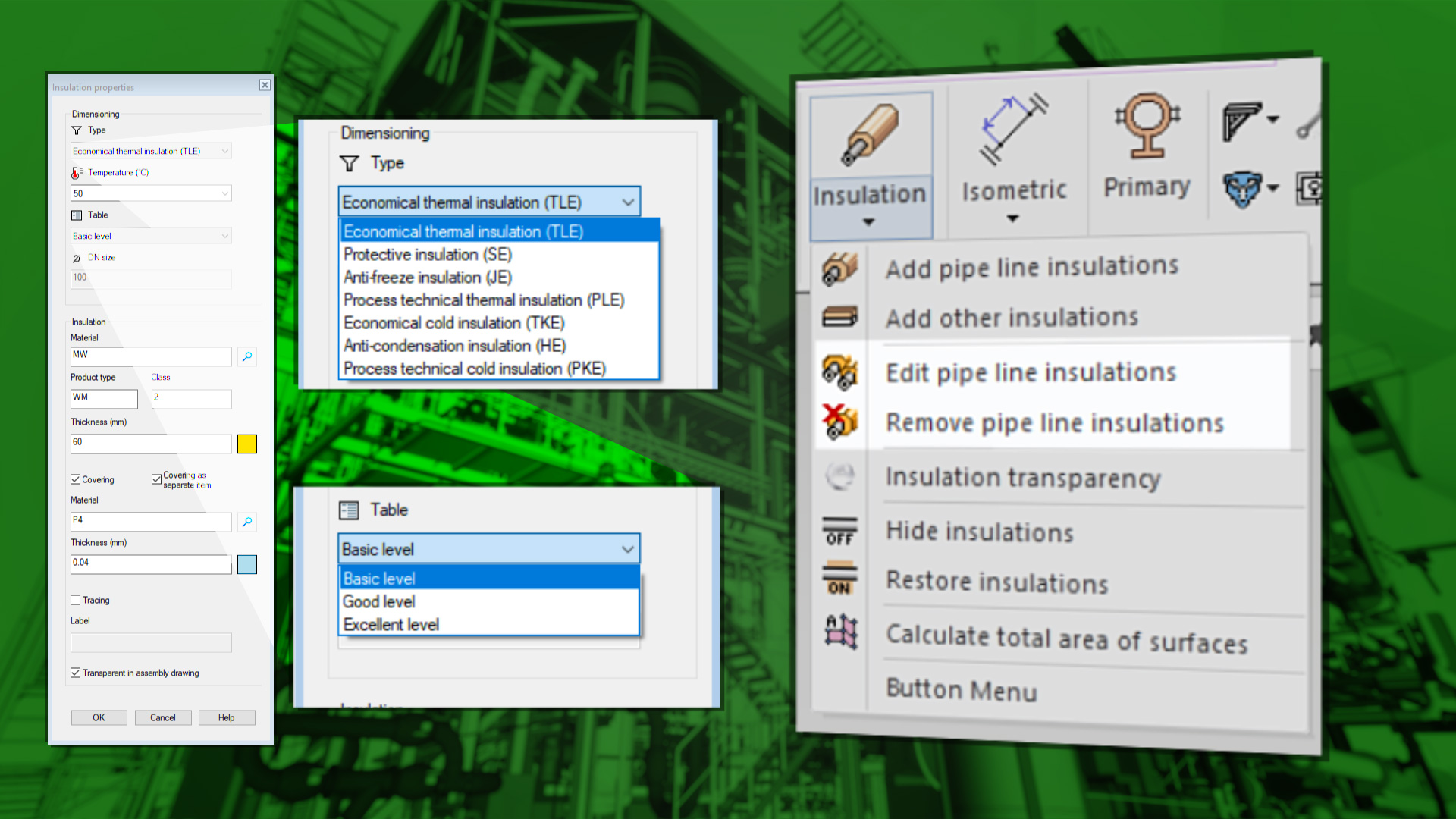The height and width of the screenshot is (819, 1456).
Task: Toggle the Covering checkbox
Action: point(76,479)
